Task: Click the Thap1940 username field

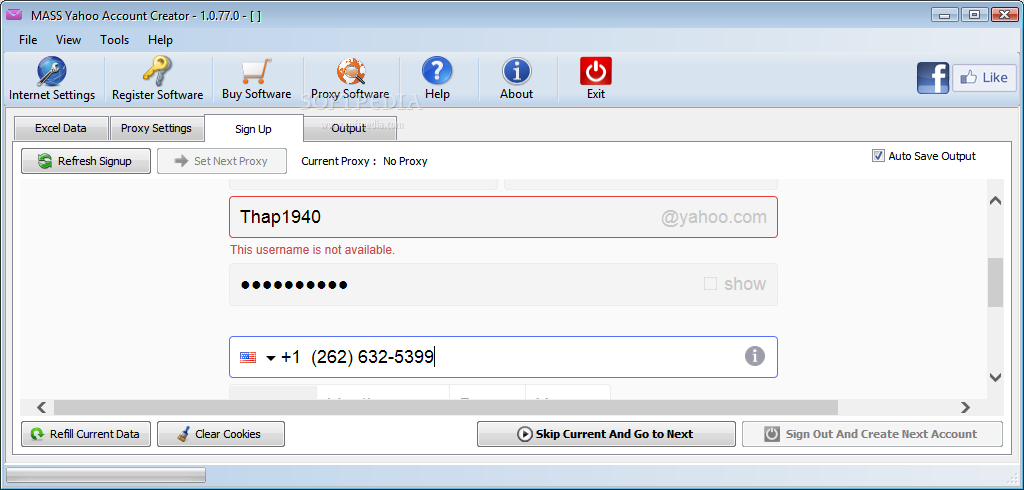Action: [x=503, y=217]
